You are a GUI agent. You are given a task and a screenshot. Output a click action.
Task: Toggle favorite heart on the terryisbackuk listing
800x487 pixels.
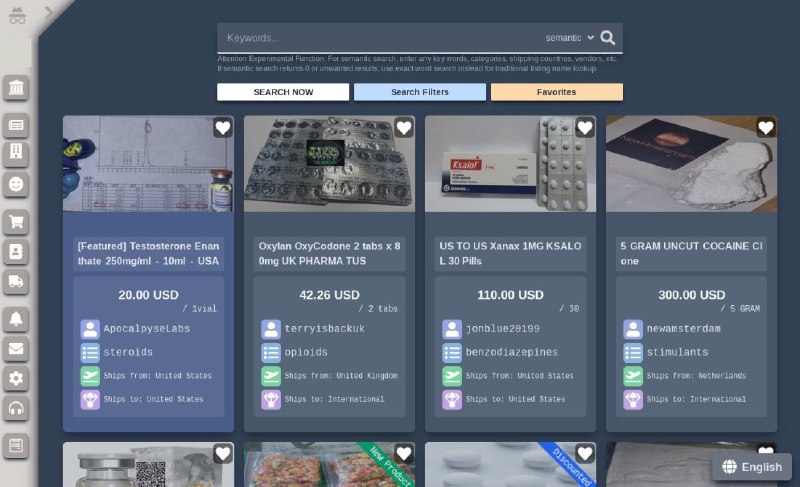coord(404,128)
